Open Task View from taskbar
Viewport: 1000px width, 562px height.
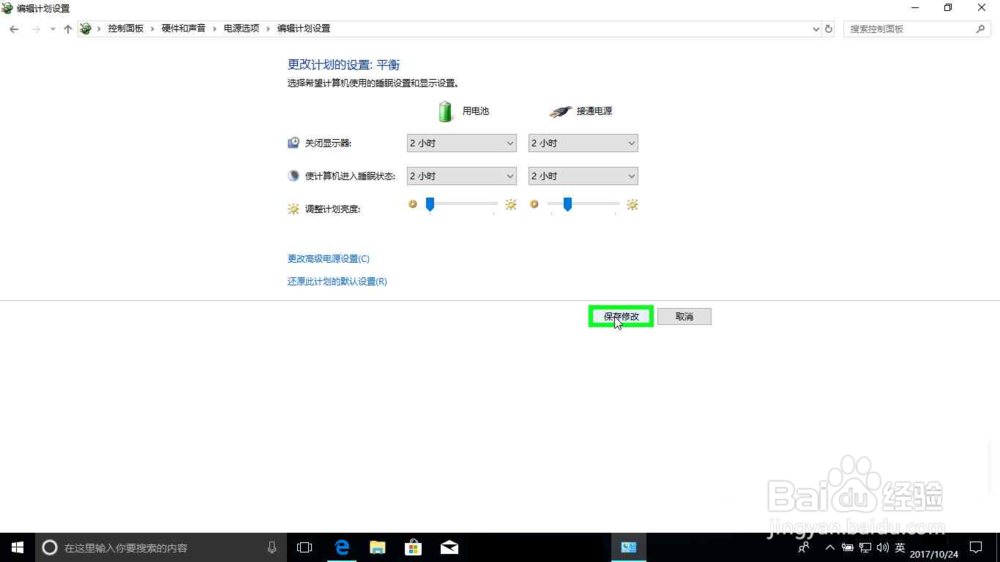coord(305,547)
